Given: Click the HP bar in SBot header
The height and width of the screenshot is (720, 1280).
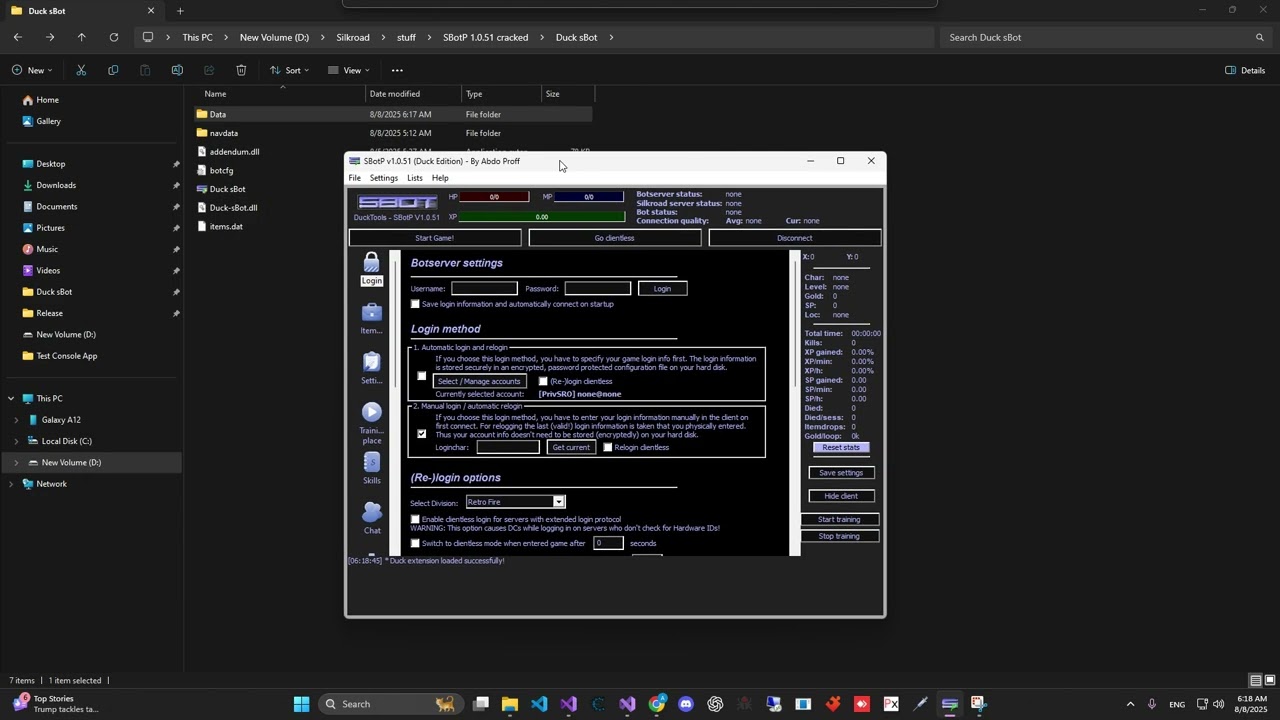Looking at the screenshot, I should [x=494, y=197].
